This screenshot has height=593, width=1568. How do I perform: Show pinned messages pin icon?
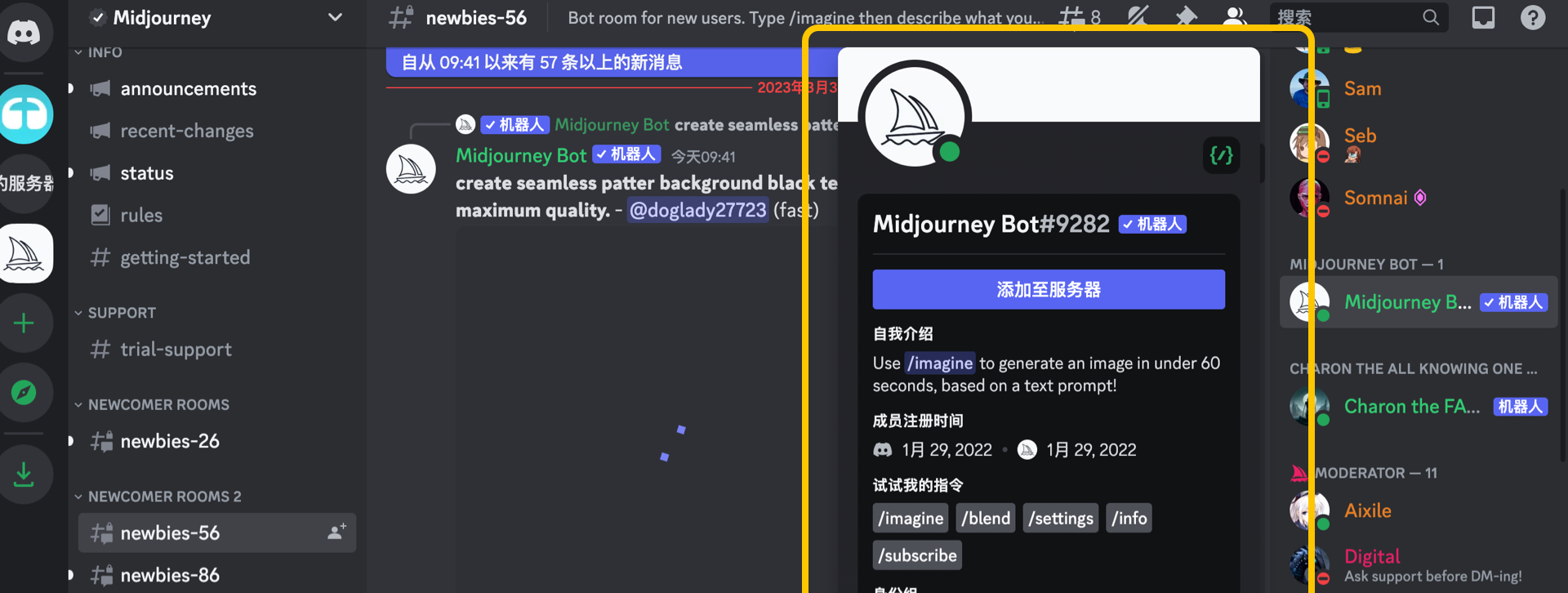tap(1186, 16)
